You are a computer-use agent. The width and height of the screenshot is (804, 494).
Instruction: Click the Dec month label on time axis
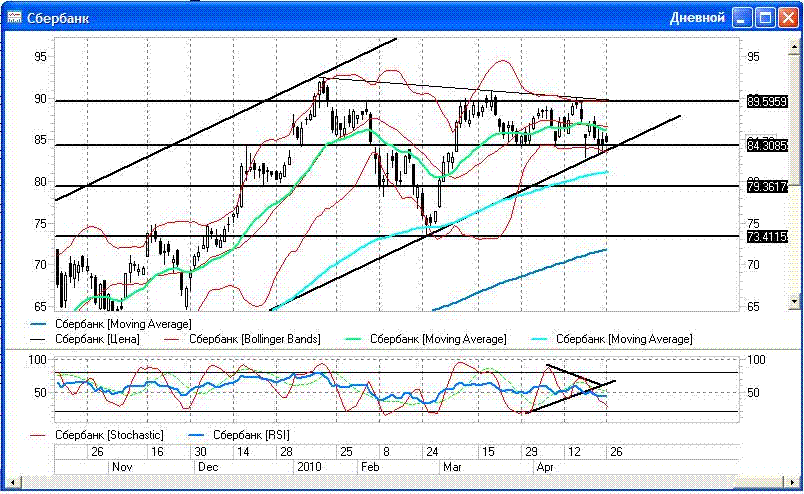pyautogui.click(x=208, y=467)
